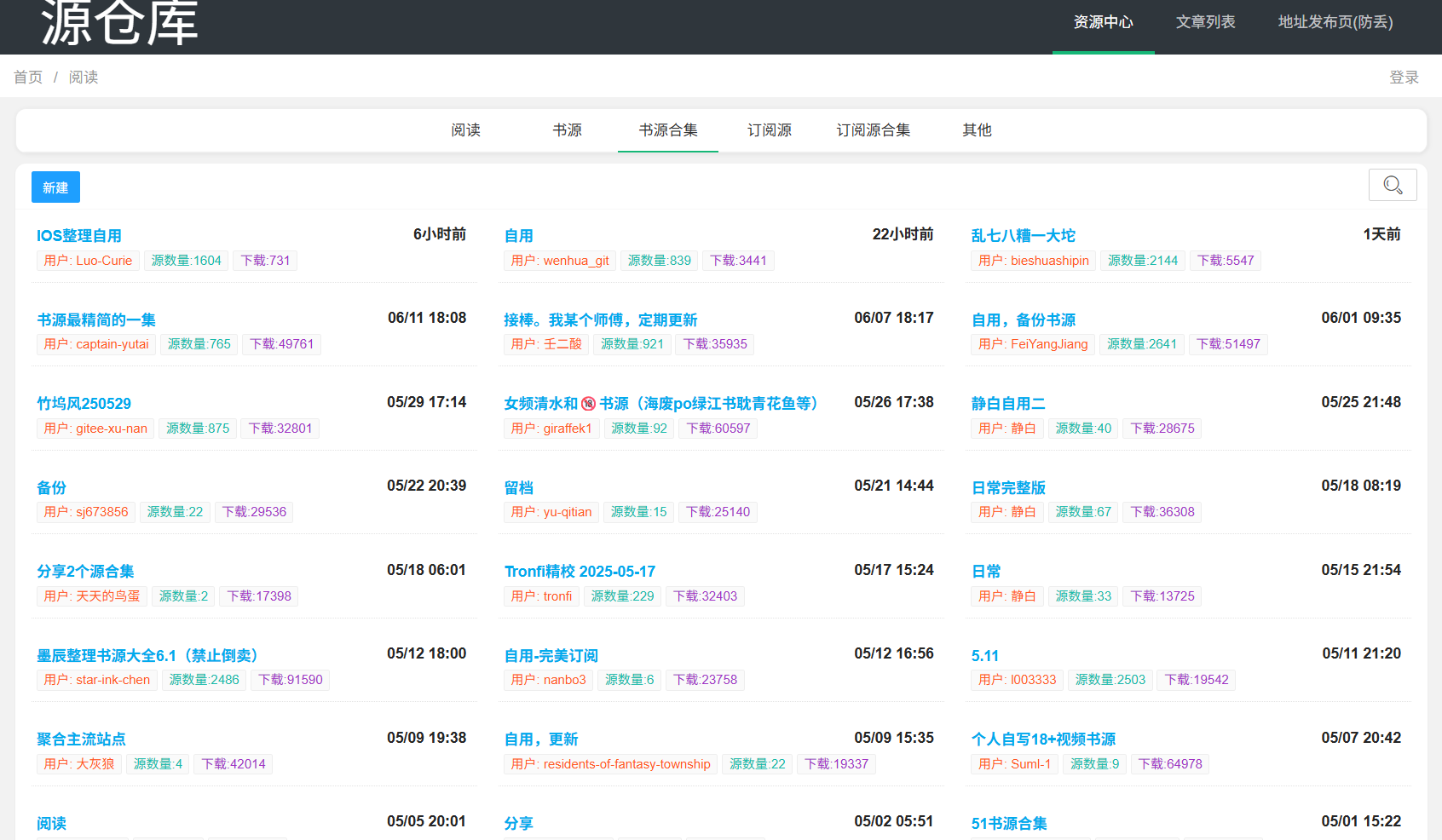Open Tronfi精校 2025-05-17 collection
The image size is (1442, 840).
pos(580,572)
